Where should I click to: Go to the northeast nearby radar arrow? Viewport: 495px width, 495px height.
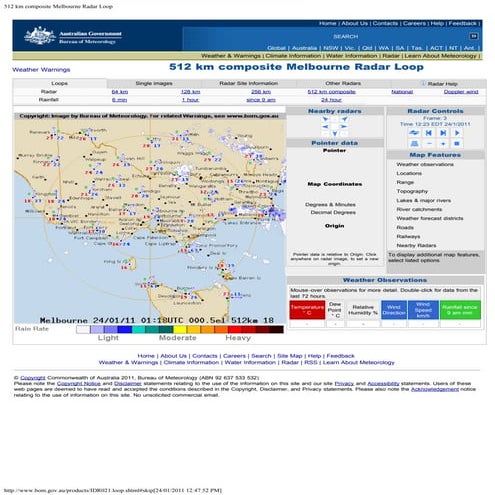[x=344, y=119]
